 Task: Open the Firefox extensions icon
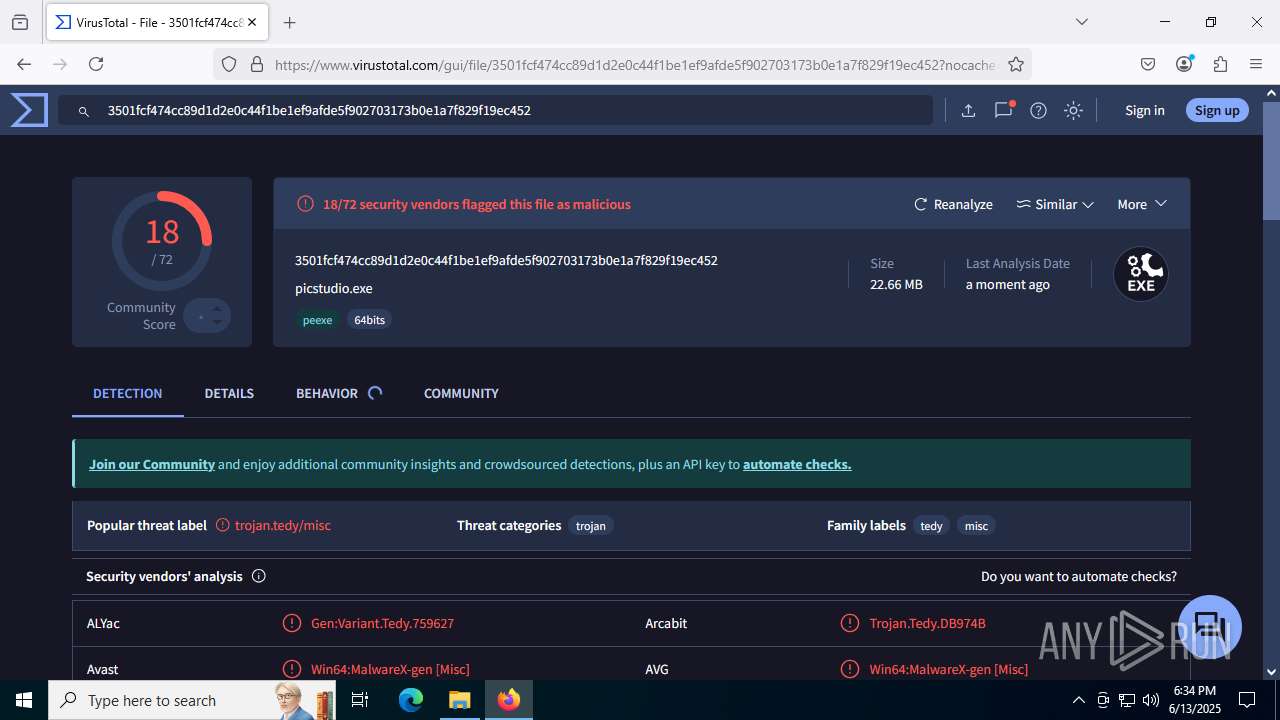(x=1220, y=64)
